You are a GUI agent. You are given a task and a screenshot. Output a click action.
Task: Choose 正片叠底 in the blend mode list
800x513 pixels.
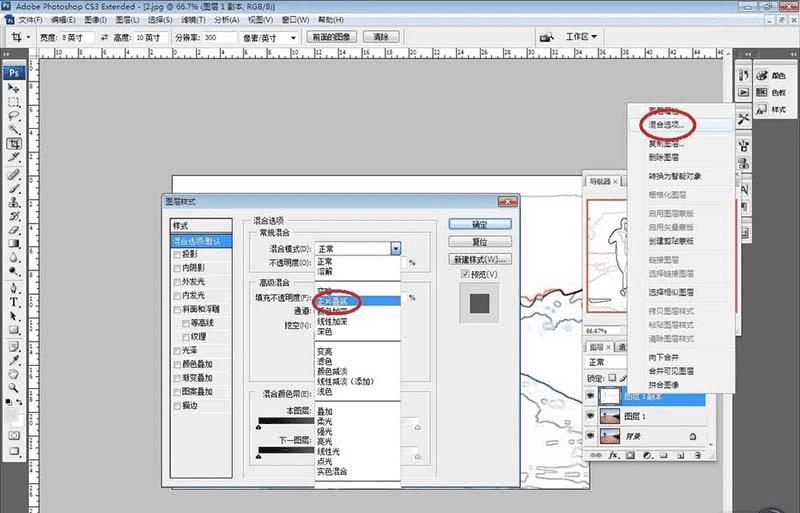click(357, 301)
